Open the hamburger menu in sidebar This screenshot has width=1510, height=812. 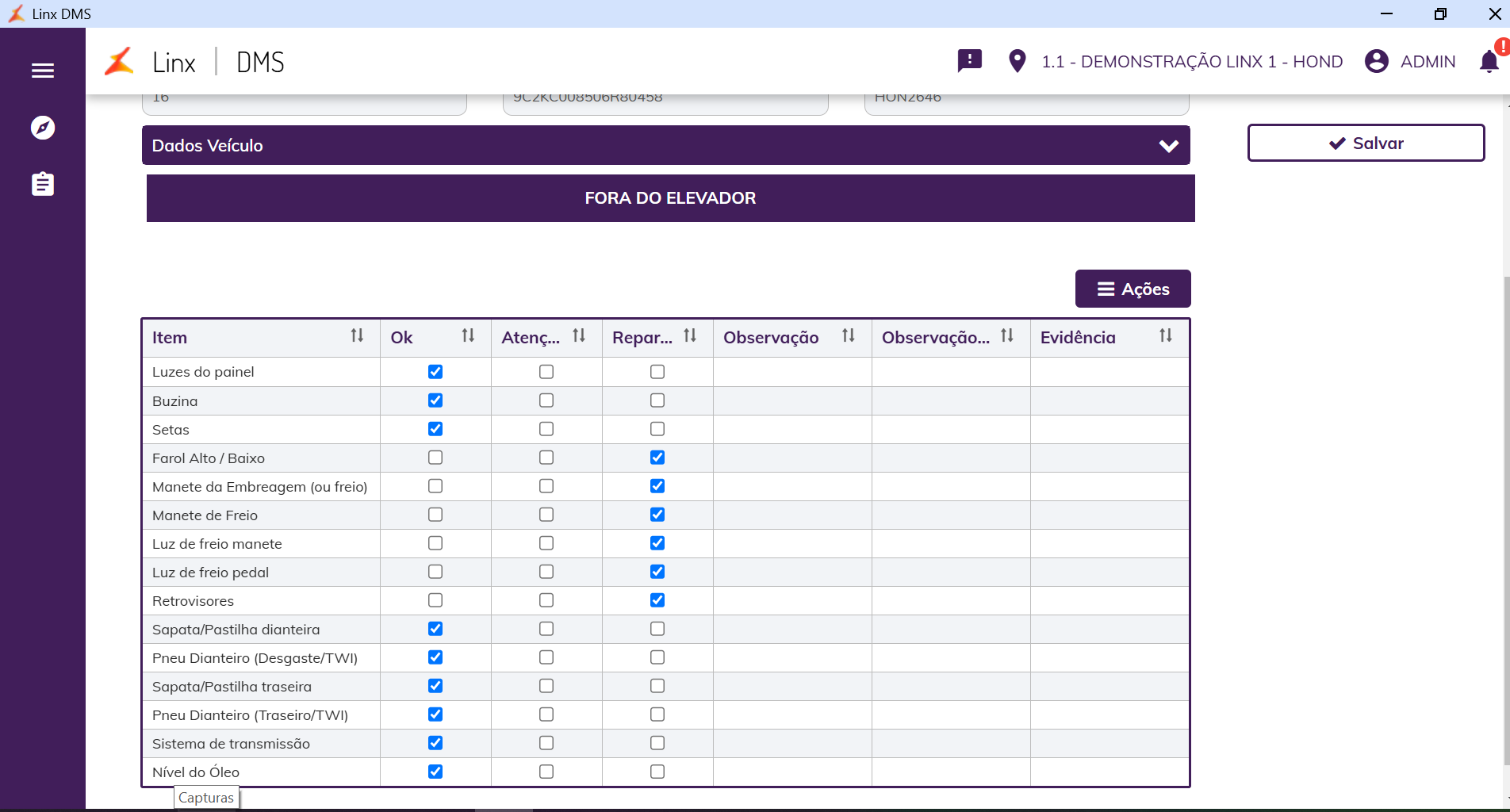click(43, 71)
